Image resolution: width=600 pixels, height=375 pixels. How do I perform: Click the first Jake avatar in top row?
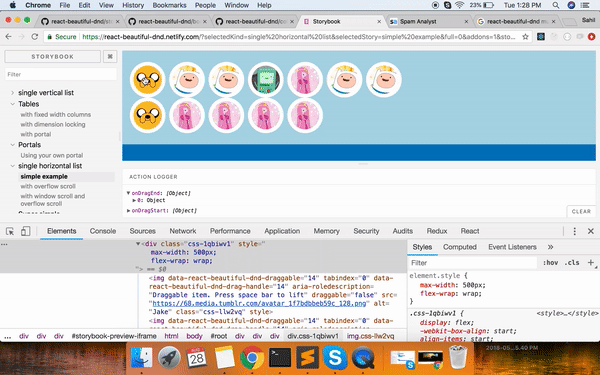click(147, 80)
